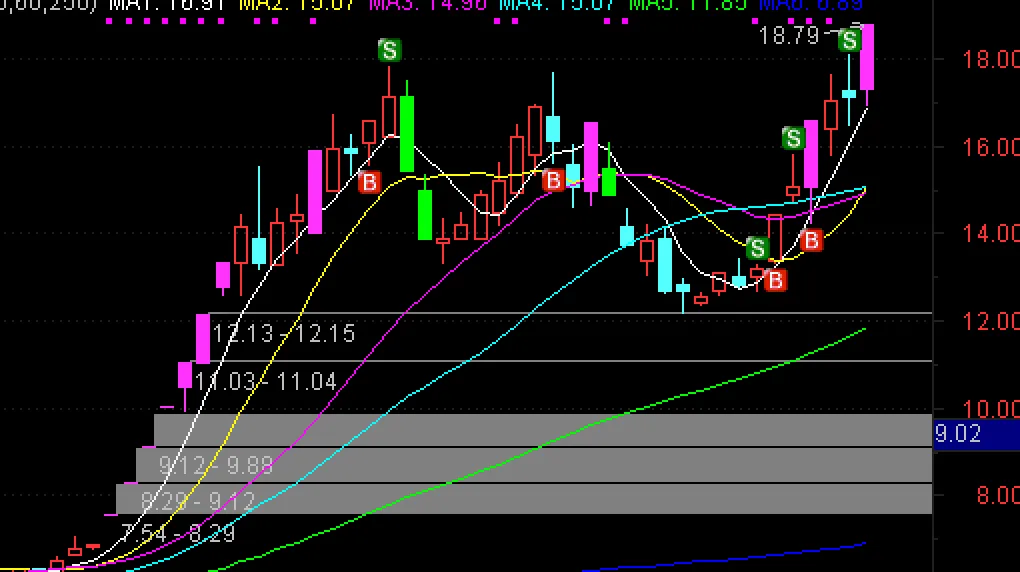
Task: Click the 18.79 high price label
Action: [789, 36]
